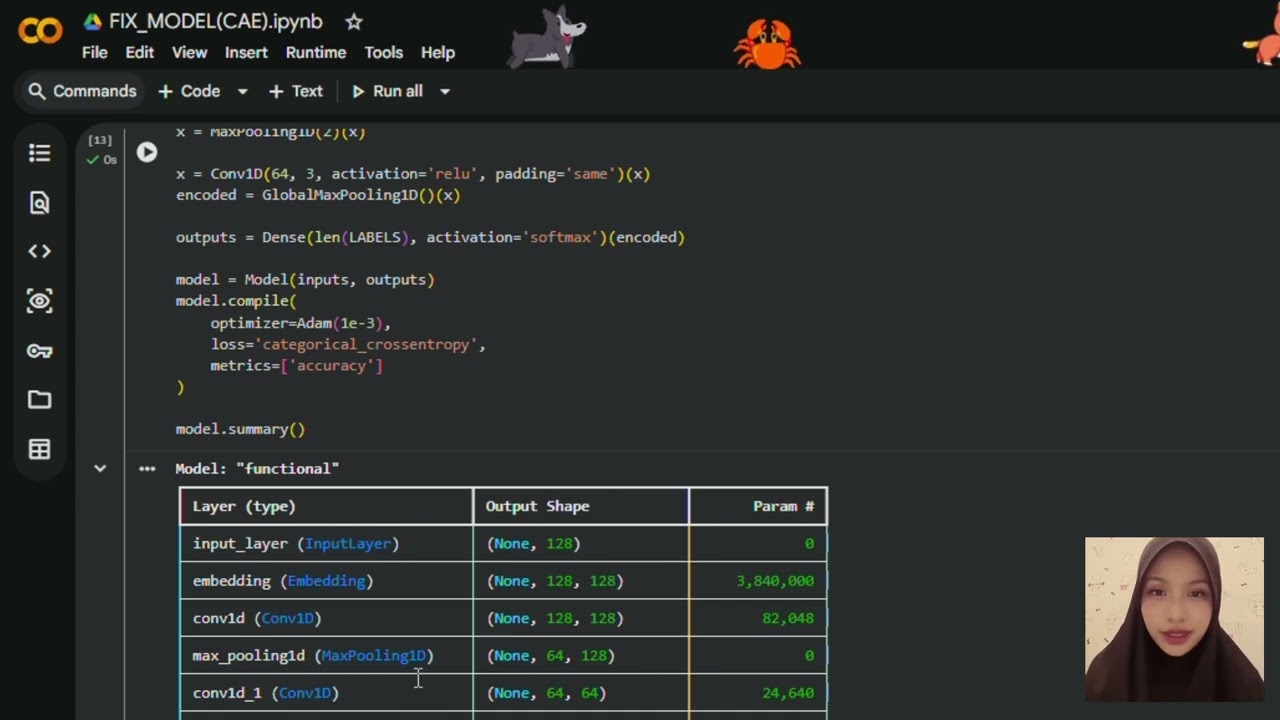Expand the Run all dropdown arrow
This screenshot has width=1280, height=720.
pyautogui.click(x=445, y=91)
